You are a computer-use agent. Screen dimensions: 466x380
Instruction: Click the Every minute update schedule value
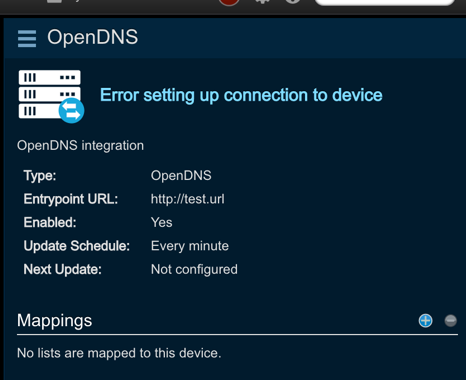click(x=190, y=246)
